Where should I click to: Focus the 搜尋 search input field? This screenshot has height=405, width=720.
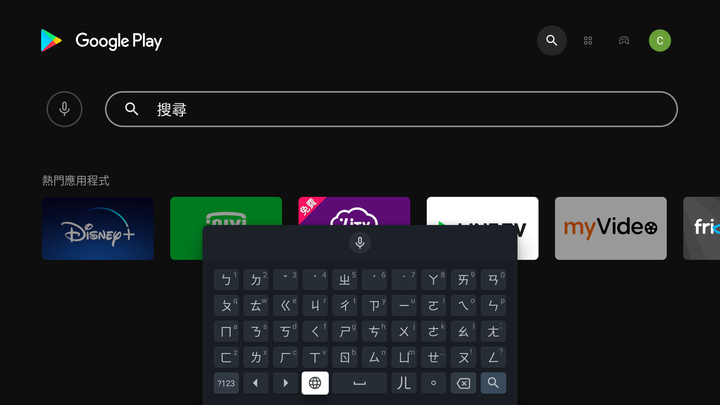391,109
